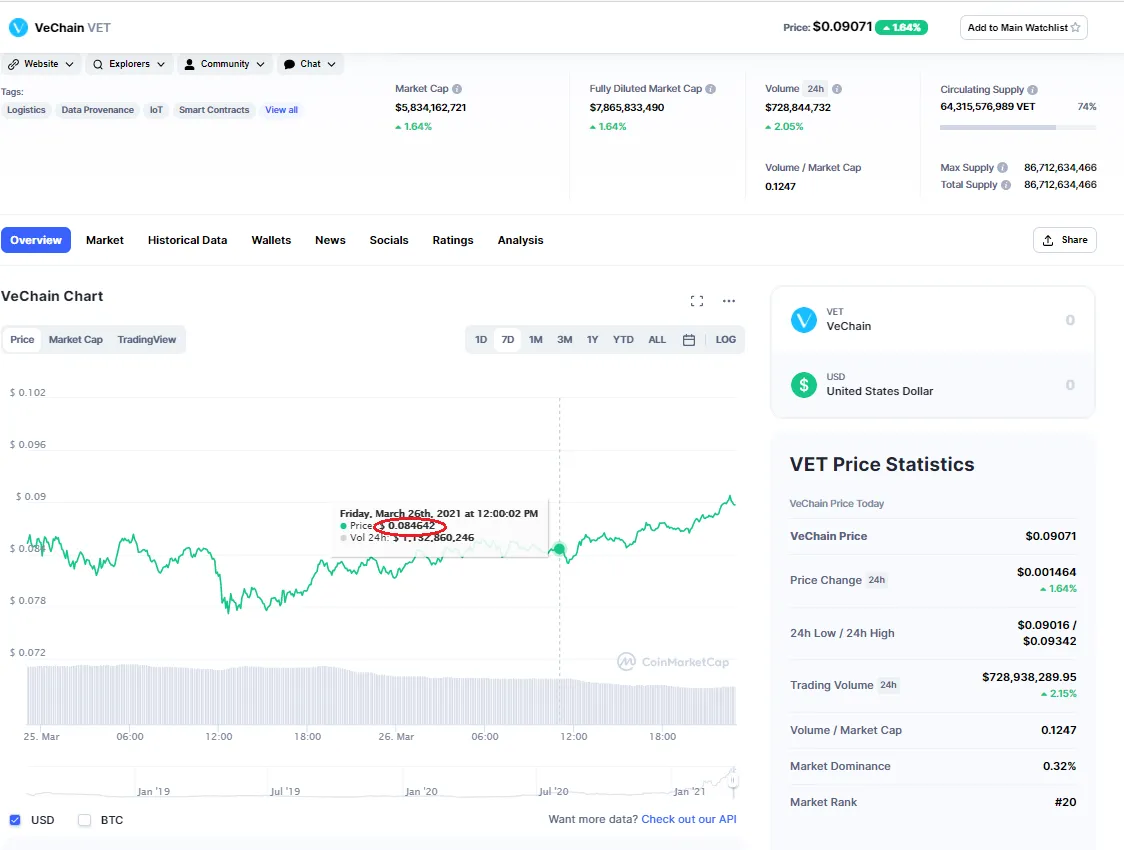Open the Historical Data tab
This screenshot has width=1124, height=850.
pyautogui.click(x=187, y=240)
